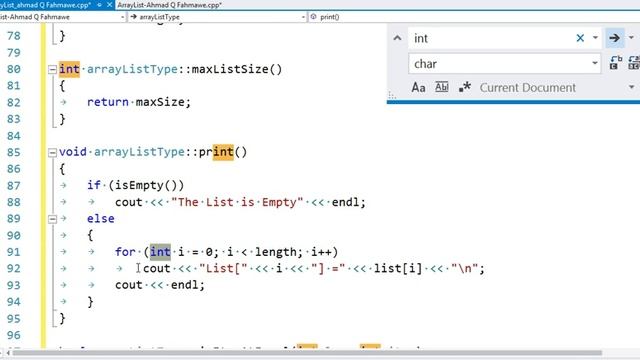Pin the active ArrayList tab
The height and width of the screenshot is (360, 640).
[x=99, y=5]
